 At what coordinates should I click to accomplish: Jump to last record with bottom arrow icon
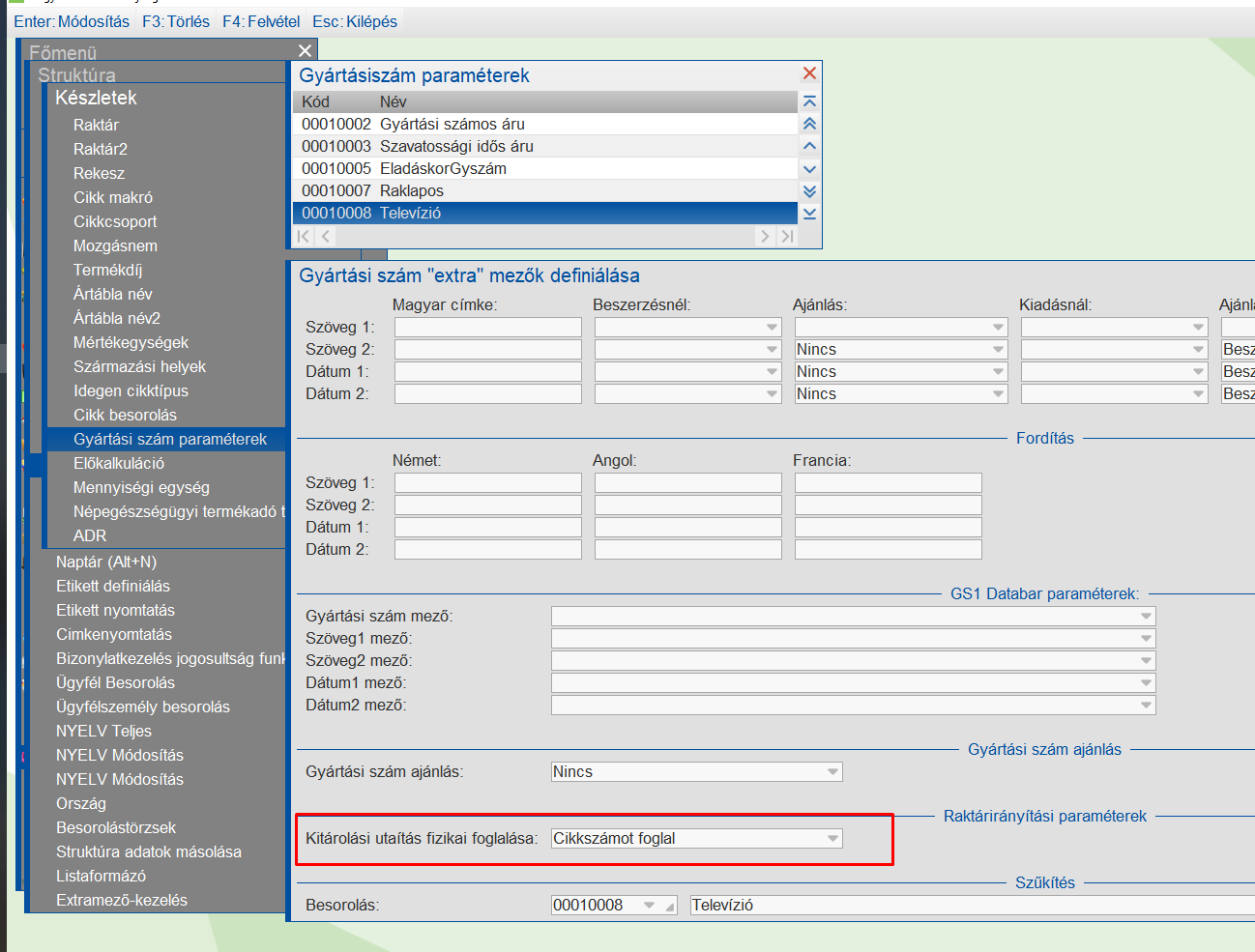809,214
